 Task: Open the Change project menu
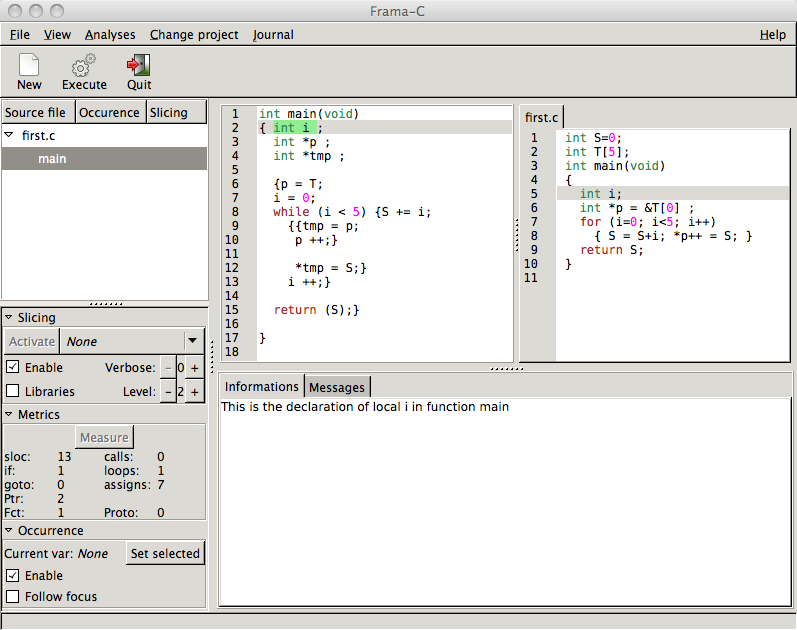pyautogui.click(x=194, y=35)
